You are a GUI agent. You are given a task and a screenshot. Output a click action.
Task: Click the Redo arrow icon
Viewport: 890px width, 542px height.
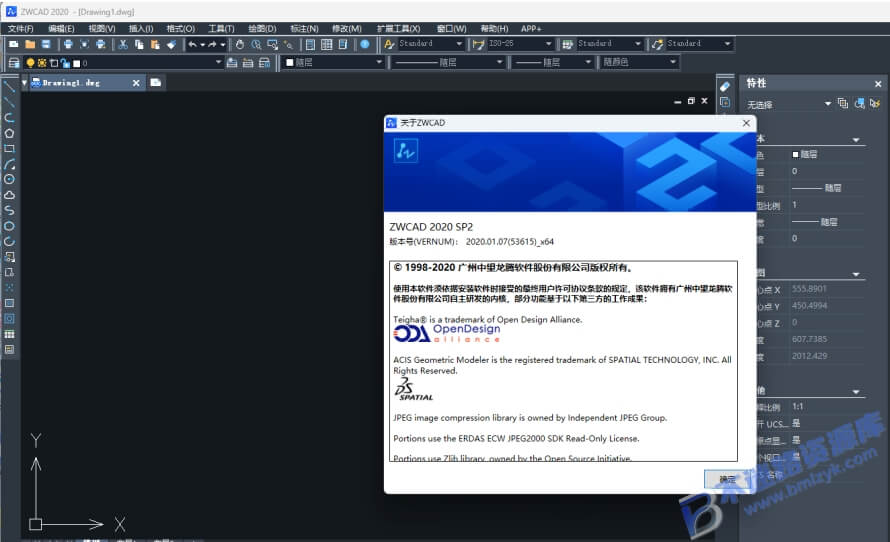tap(212, 44)
